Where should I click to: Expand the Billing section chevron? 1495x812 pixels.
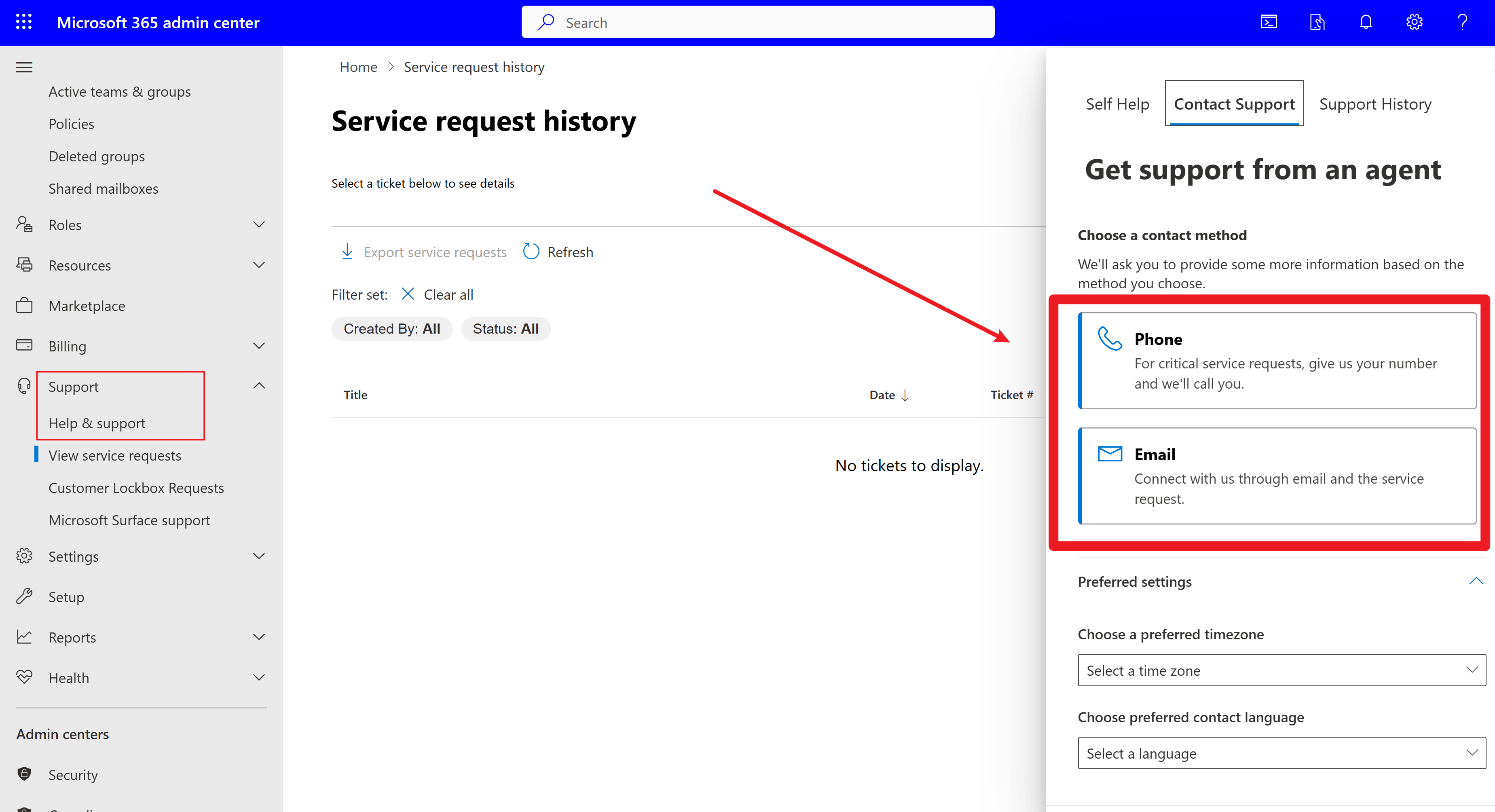pyautogui.click(x=259, y=346)
